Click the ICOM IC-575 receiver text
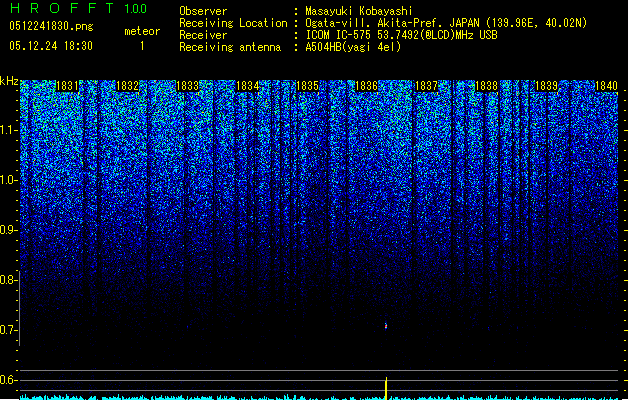The image size is (629, 400). [x=401, y=35]
